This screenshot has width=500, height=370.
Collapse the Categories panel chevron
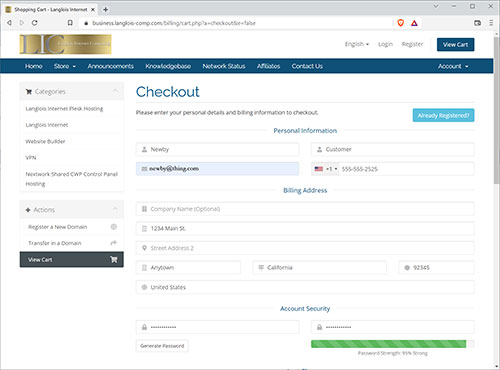click(x=115, y=91)
